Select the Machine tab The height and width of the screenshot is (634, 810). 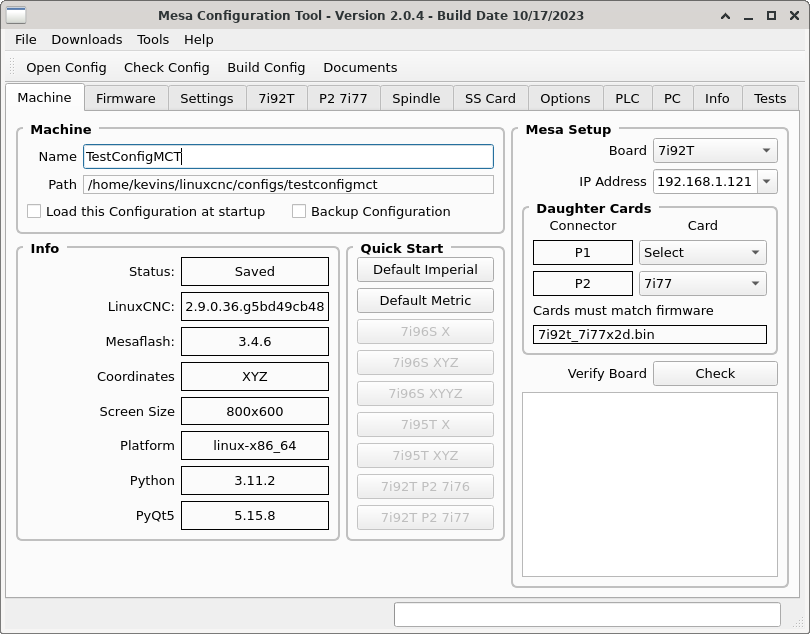click(44, 97)
